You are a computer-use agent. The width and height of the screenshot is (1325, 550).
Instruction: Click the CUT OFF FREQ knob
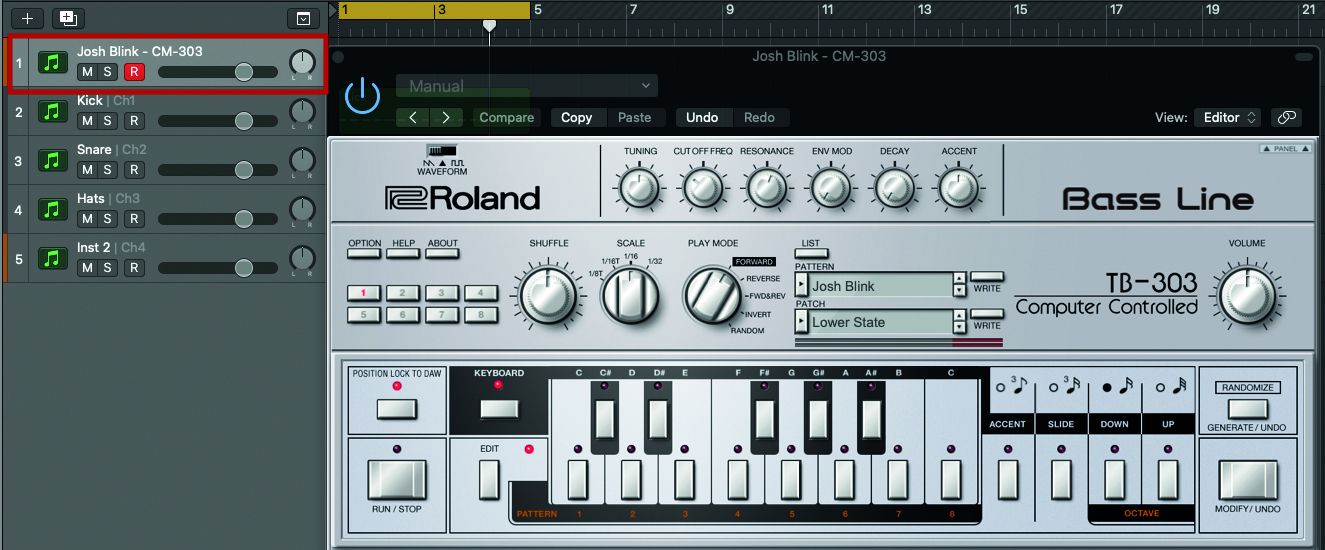coord(703,186)
